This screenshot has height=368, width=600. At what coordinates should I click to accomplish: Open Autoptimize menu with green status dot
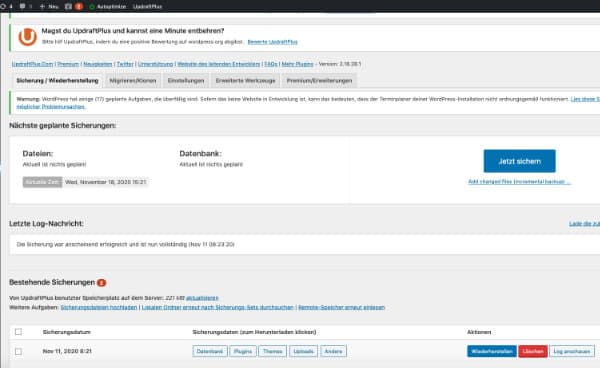click(108, 6)
